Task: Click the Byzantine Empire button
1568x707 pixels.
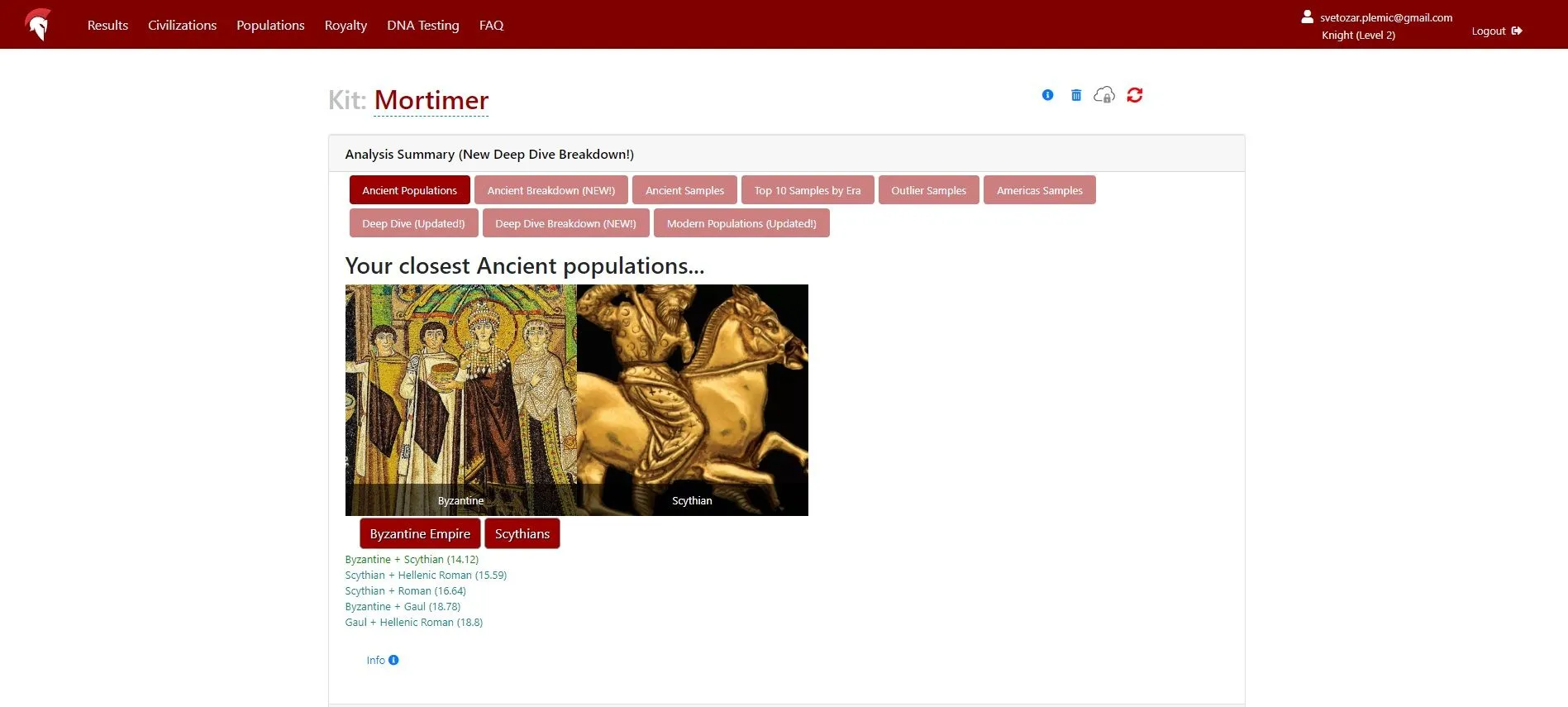Action: 420,533
